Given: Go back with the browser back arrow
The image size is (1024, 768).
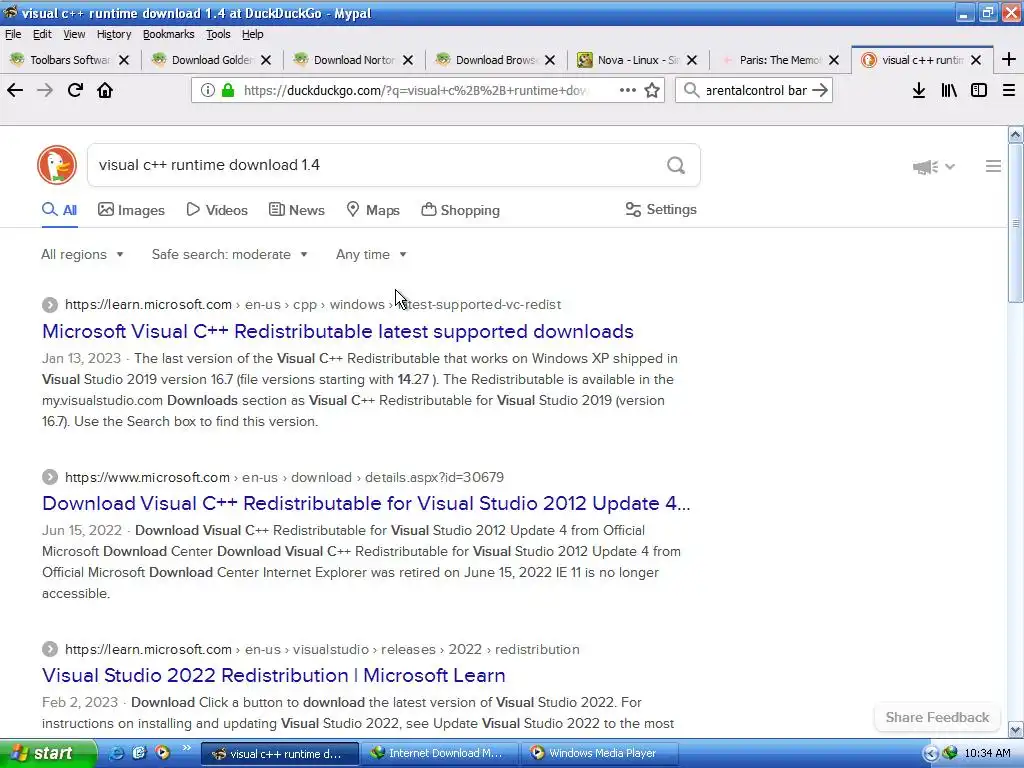Looking at the screenshot, I should 15,90.
